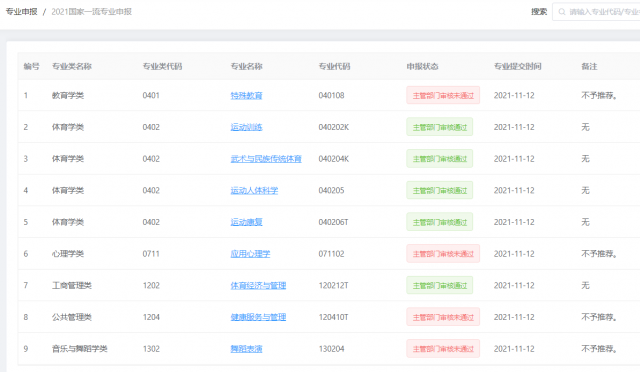The height and width of the screenshot is (372, 640).
Task: Click red status tag for 应用心理学 row
Action: 443,254
